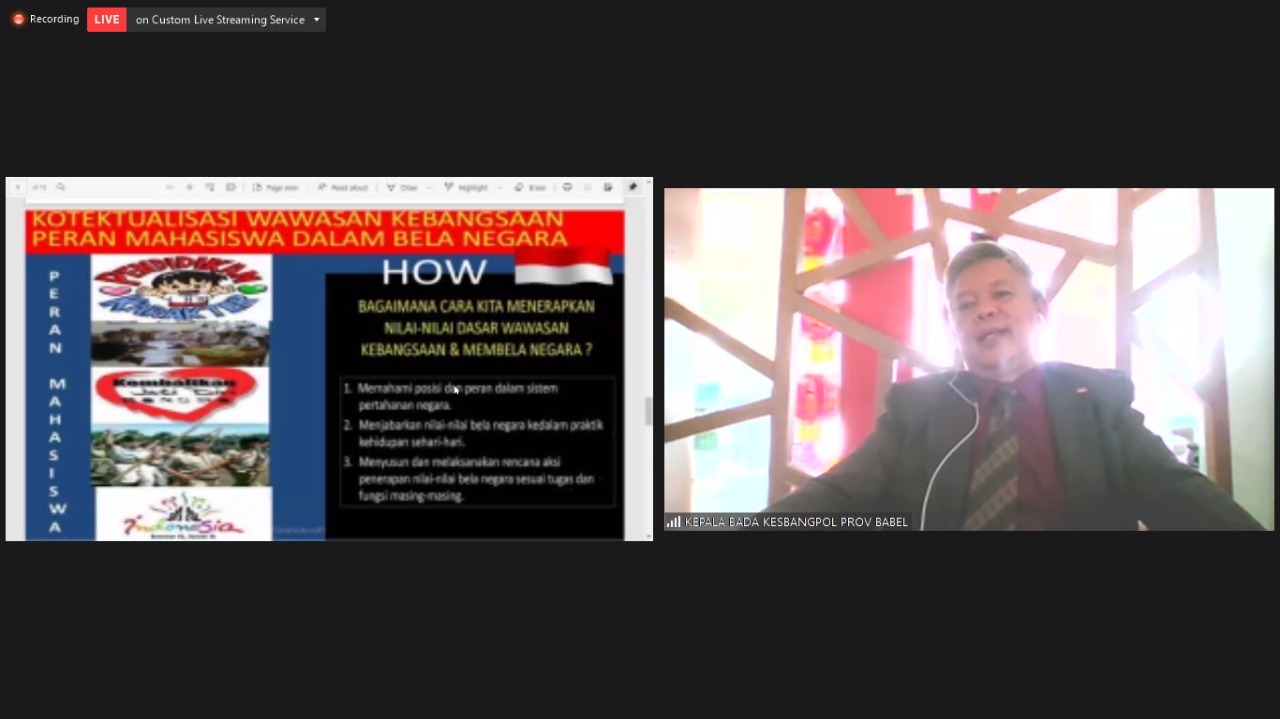
Task: Click the print icon in PDF toolbar
Action: pyautogui.click(x=567, y=187)
